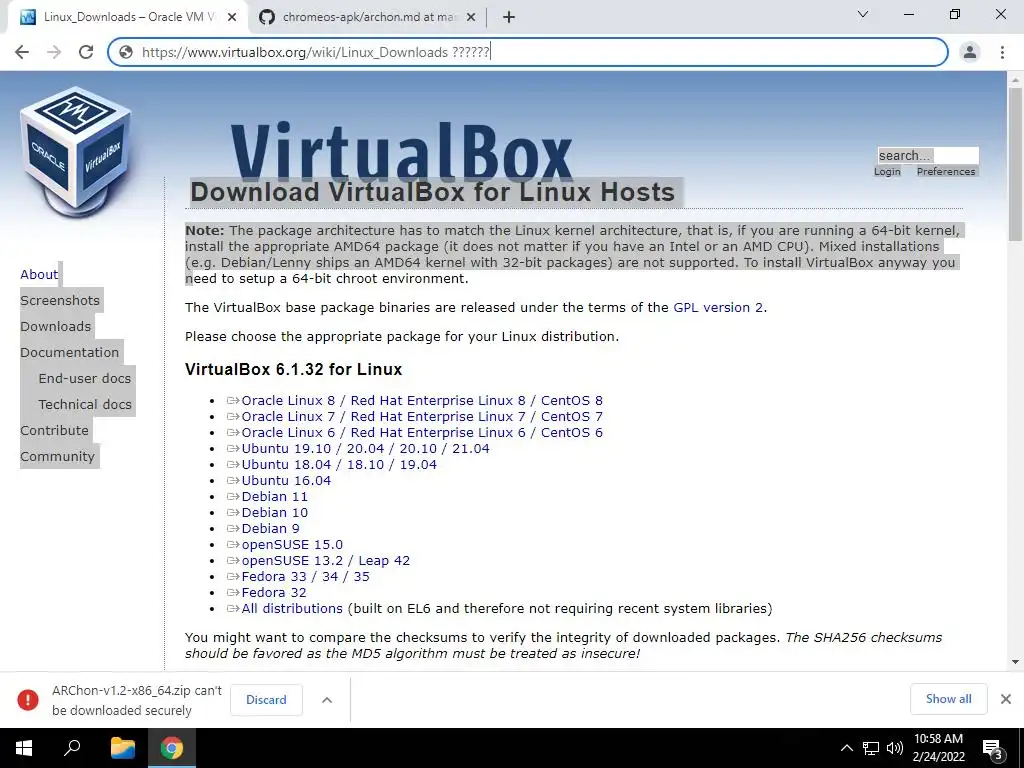Close the Linux_Downloads tab
The image size is (1024, 768).
tap(232, 18)
